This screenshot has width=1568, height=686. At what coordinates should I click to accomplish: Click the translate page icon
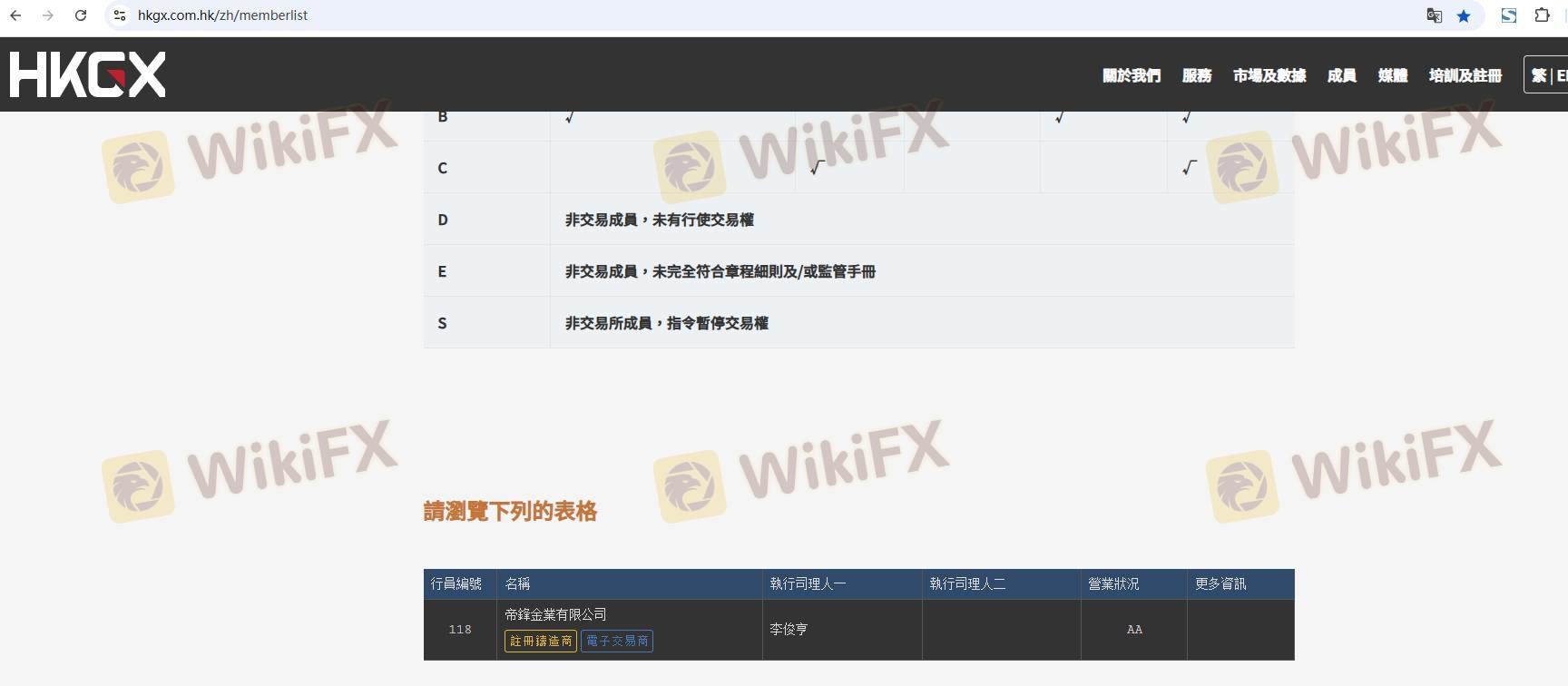[x=1434, y=15]
